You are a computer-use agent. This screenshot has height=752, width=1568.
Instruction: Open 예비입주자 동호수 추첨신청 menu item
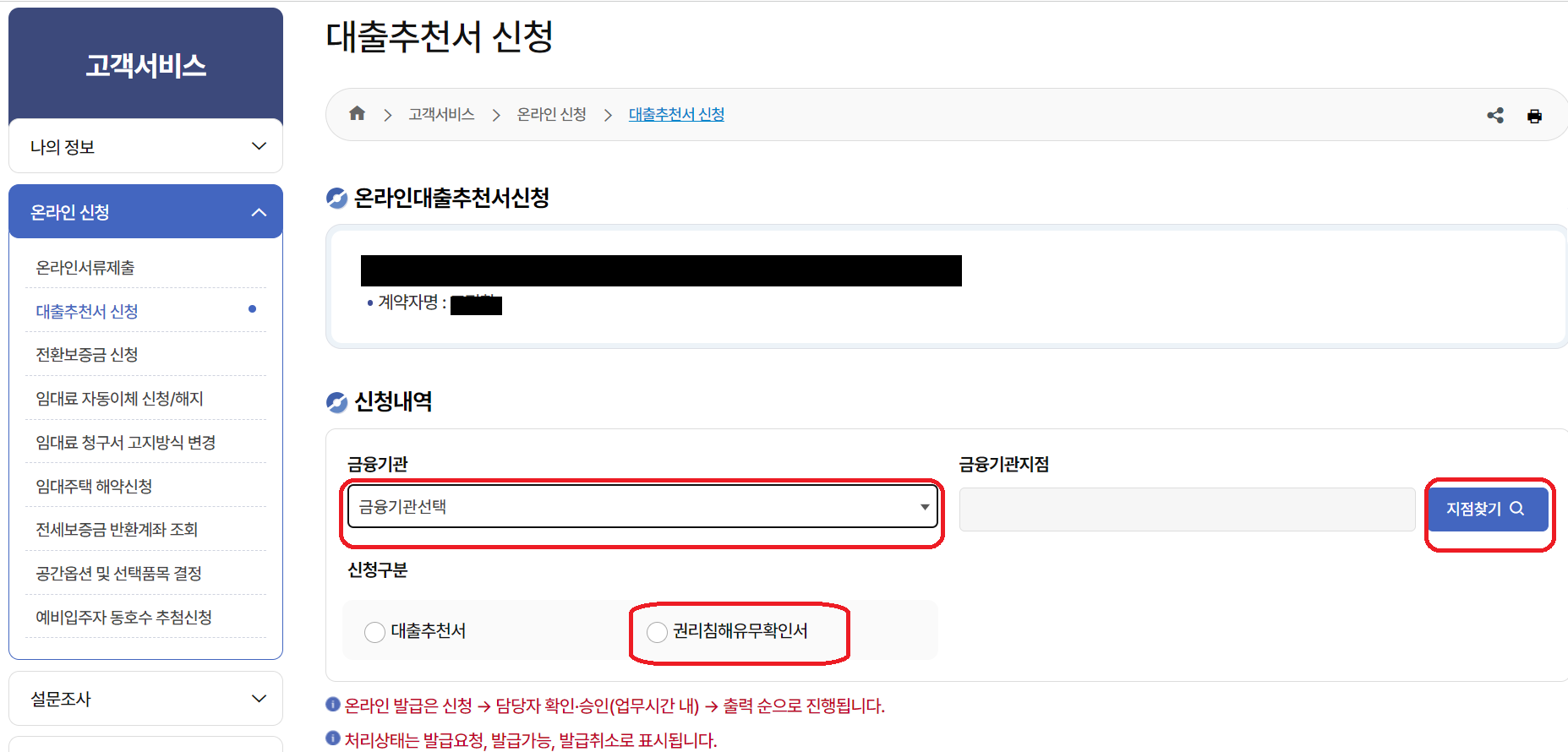point(123,618)
